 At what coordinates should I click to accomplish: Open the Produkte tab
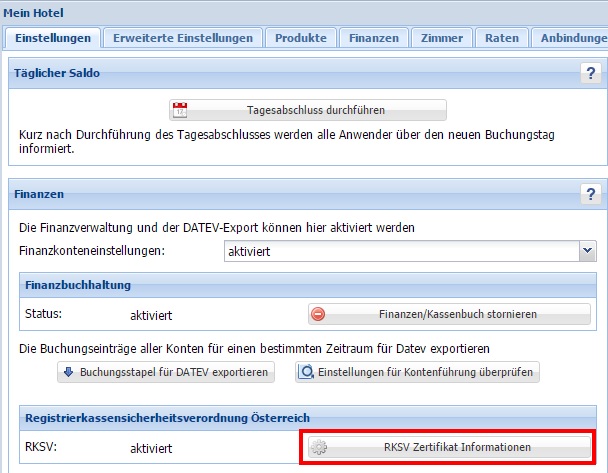point(301,38)
